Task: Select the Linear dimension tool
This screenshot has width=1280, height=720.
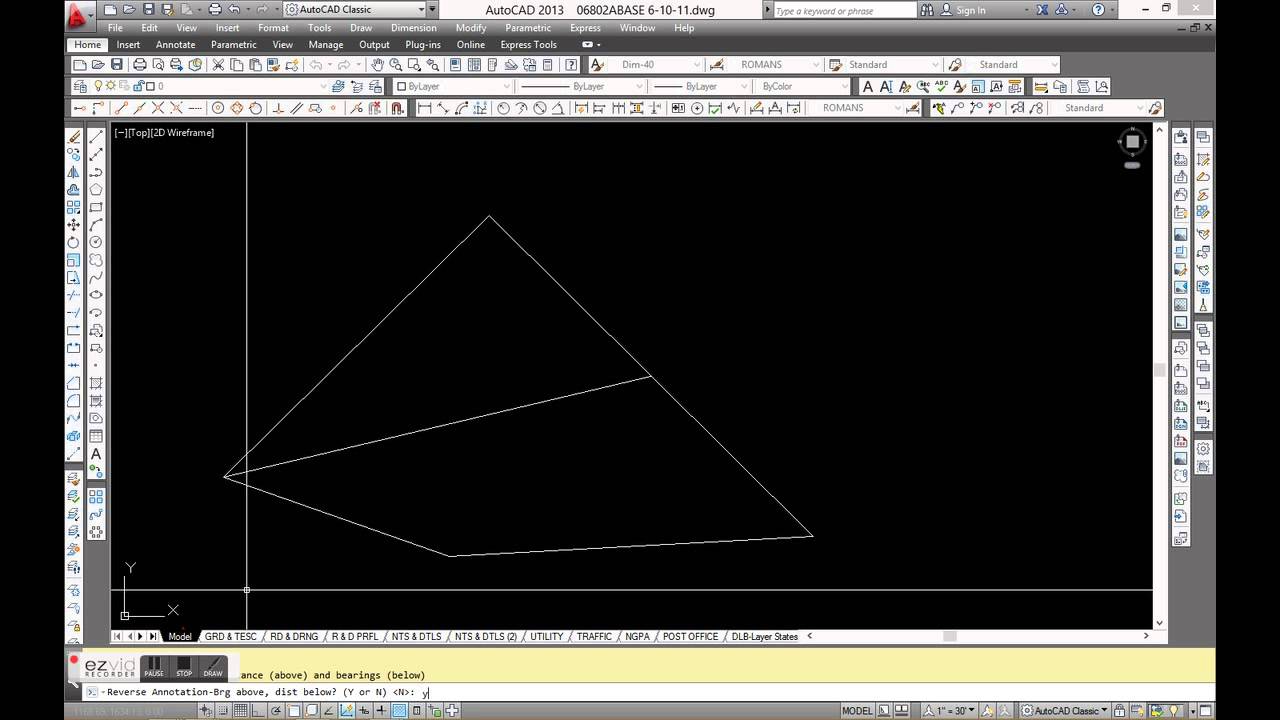Action: pyautogui.click(x=424, y=108)
